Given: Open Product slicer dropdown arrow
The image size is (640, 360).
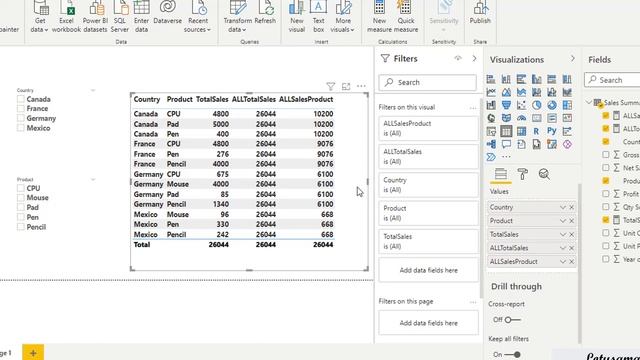Looking at the screenshot, I should tap(93, 180).
